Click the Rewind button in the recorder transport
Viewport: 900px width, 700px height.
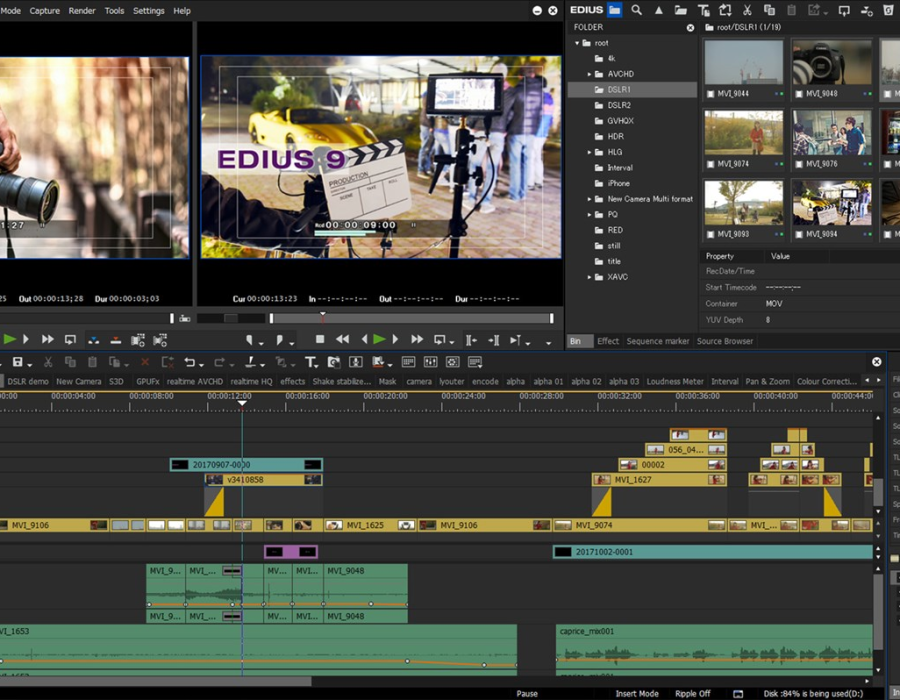tap(342, 339)
